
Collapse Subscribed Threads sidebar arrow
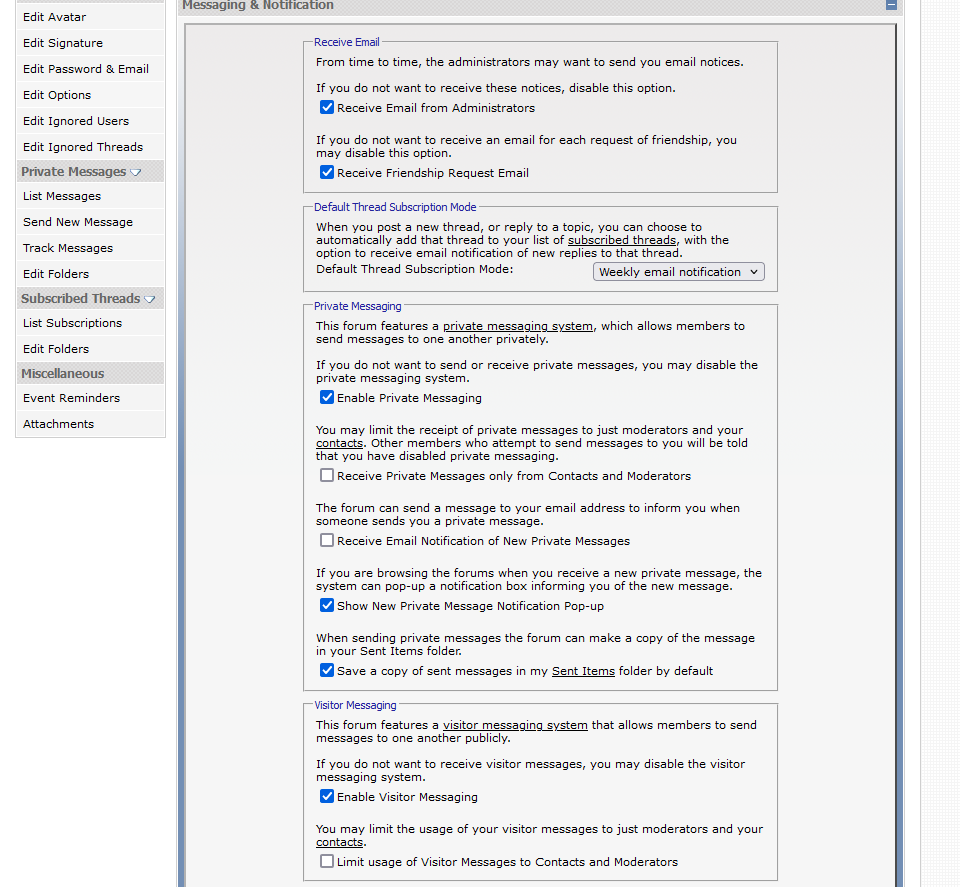tap(150, 299)
